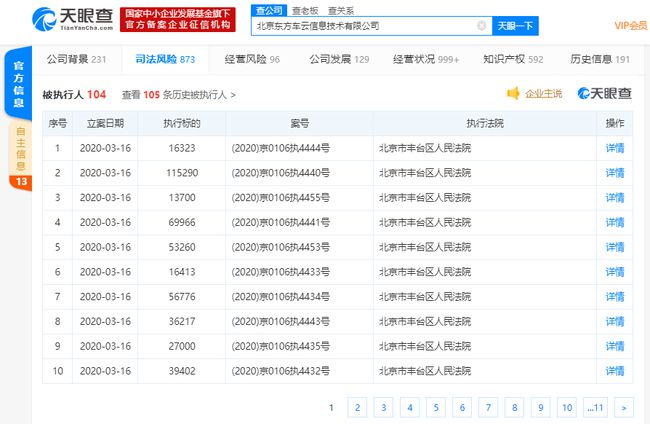Open the 公司背景 tab

point(77,59)
